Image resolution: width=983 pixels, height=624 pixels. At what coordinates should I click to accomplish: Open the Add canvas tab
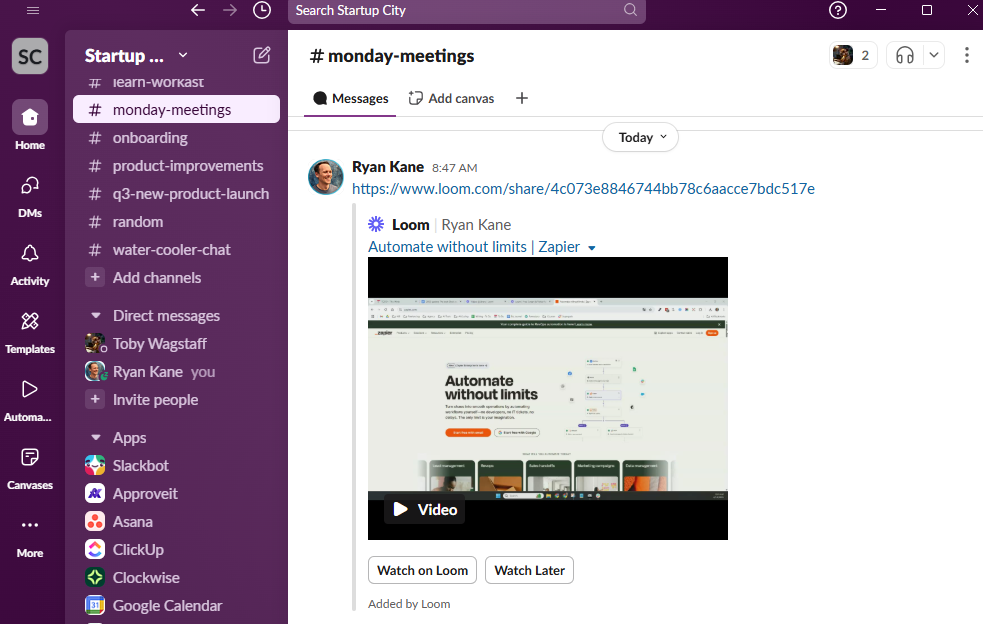451,98
